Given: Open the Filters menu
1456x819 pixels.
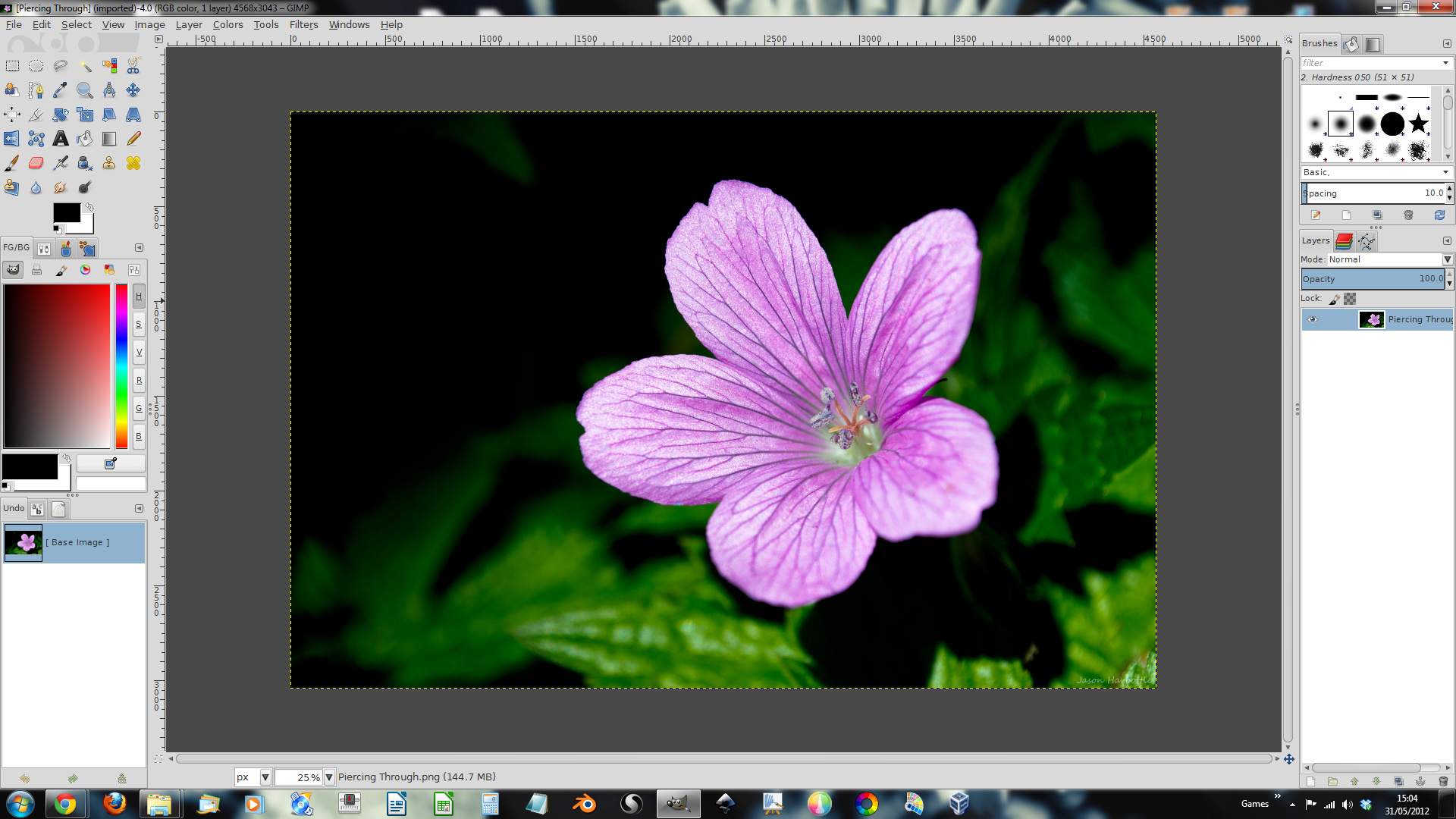Looking at the screenshot, I should tap(303, 24).
